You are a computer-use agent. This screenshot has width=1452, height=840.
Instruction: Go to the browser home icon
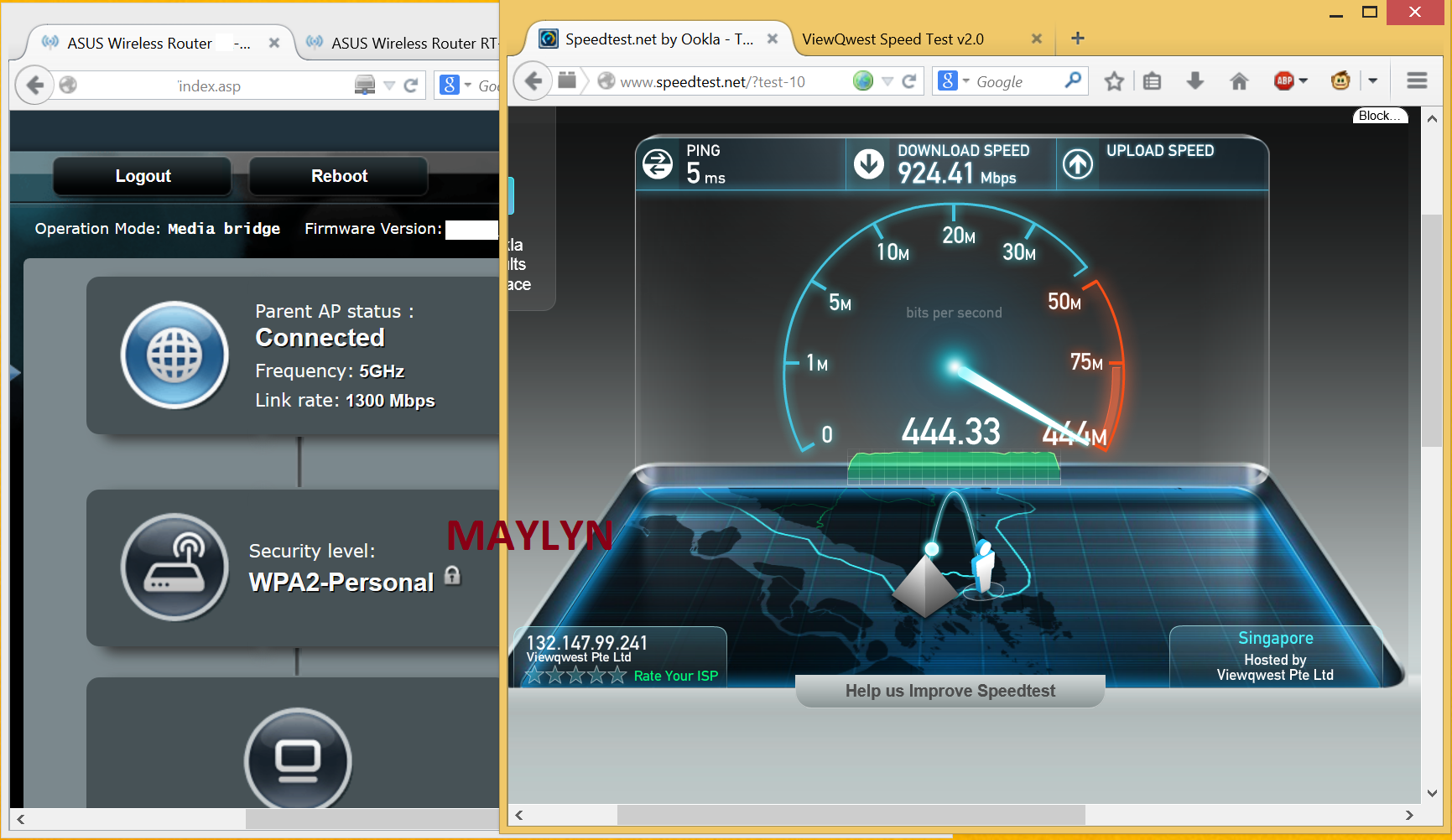point(1238,81)
